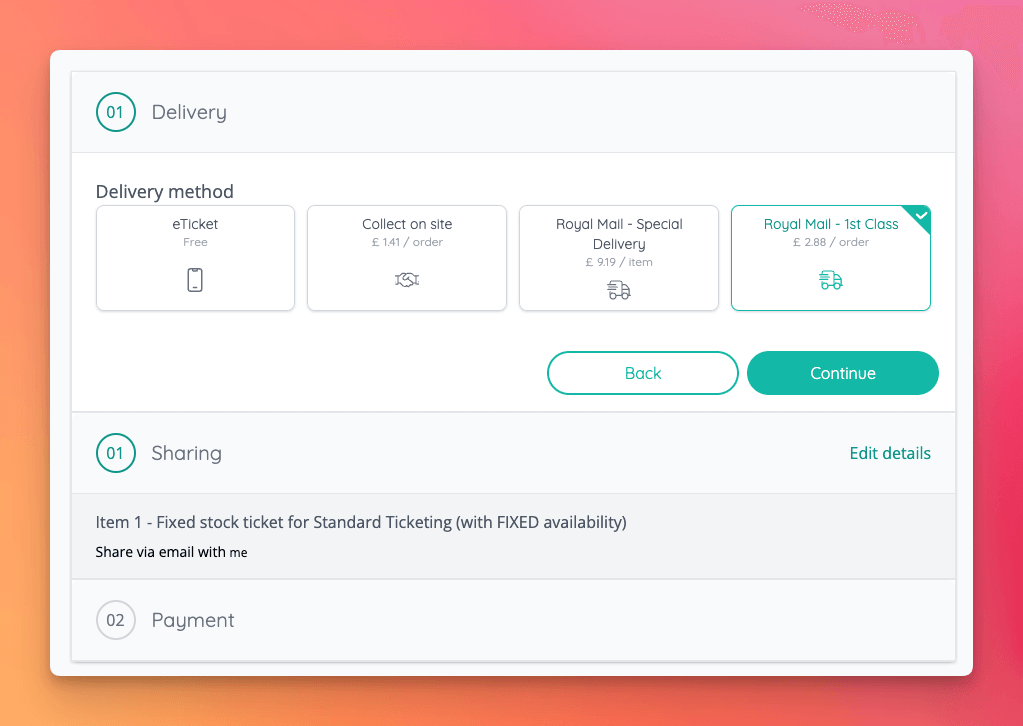
Task: Select Royal Mail - 1st Class card
Action: (831, 258)
